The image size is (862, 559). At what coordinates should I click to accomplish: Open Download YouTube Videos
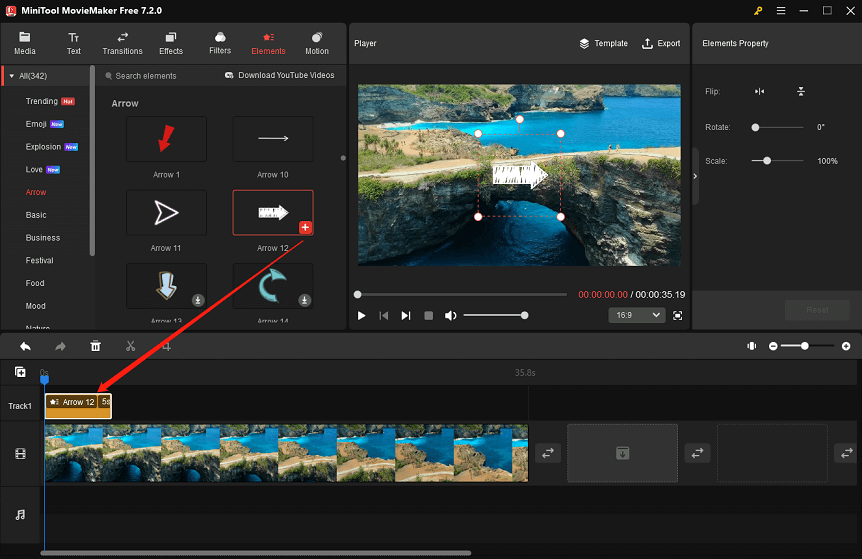(279, 75)
